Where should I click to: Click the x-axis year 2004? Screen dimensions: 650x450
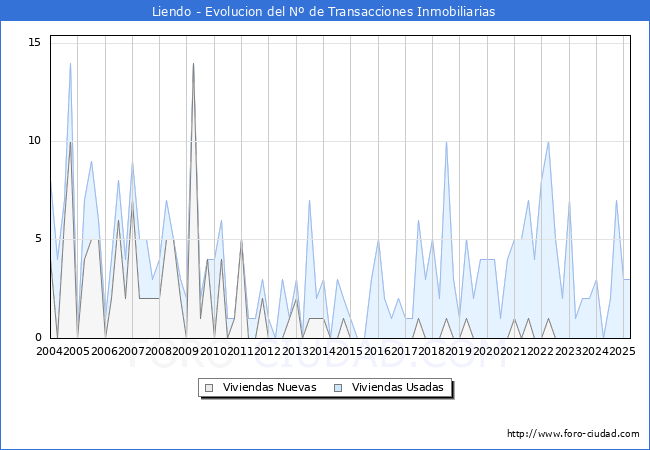pyautogui.click(x=50, y=351)
